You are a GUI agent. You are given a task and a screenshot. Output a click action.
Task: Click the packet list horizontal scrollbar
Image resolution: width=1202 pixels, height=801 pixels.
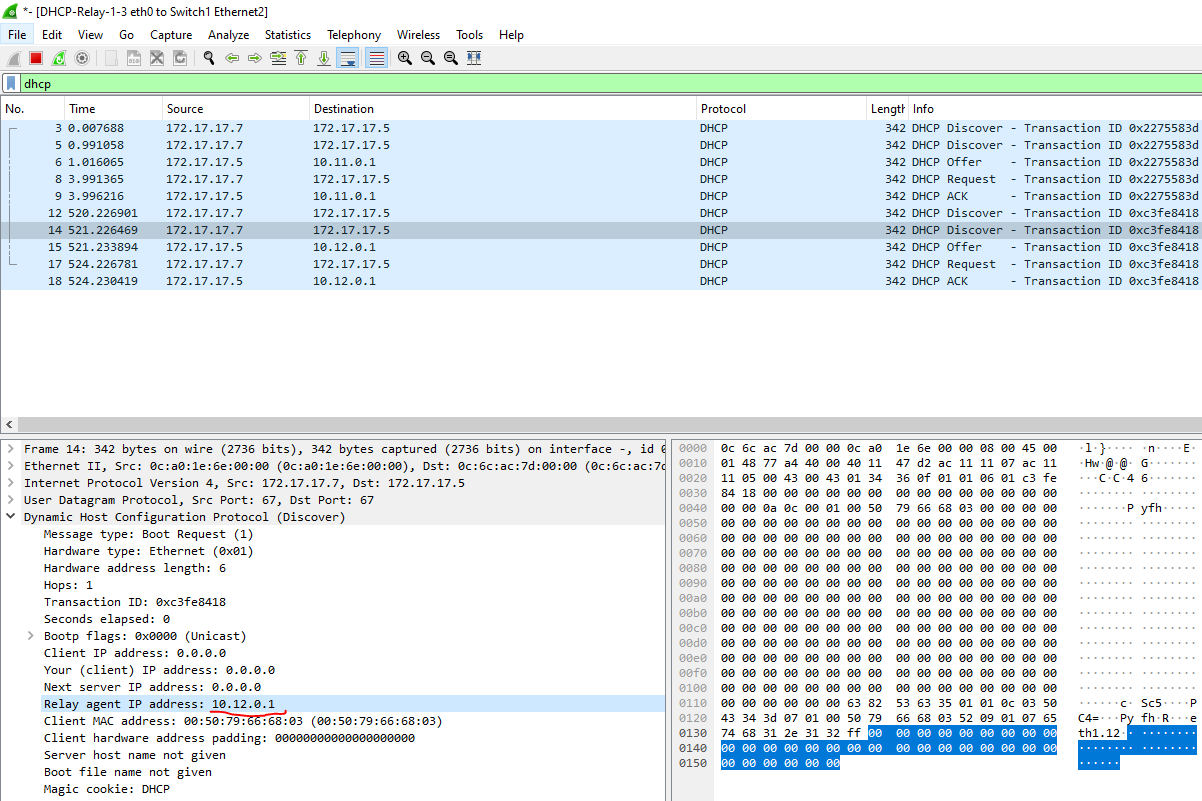click(600, 425)
